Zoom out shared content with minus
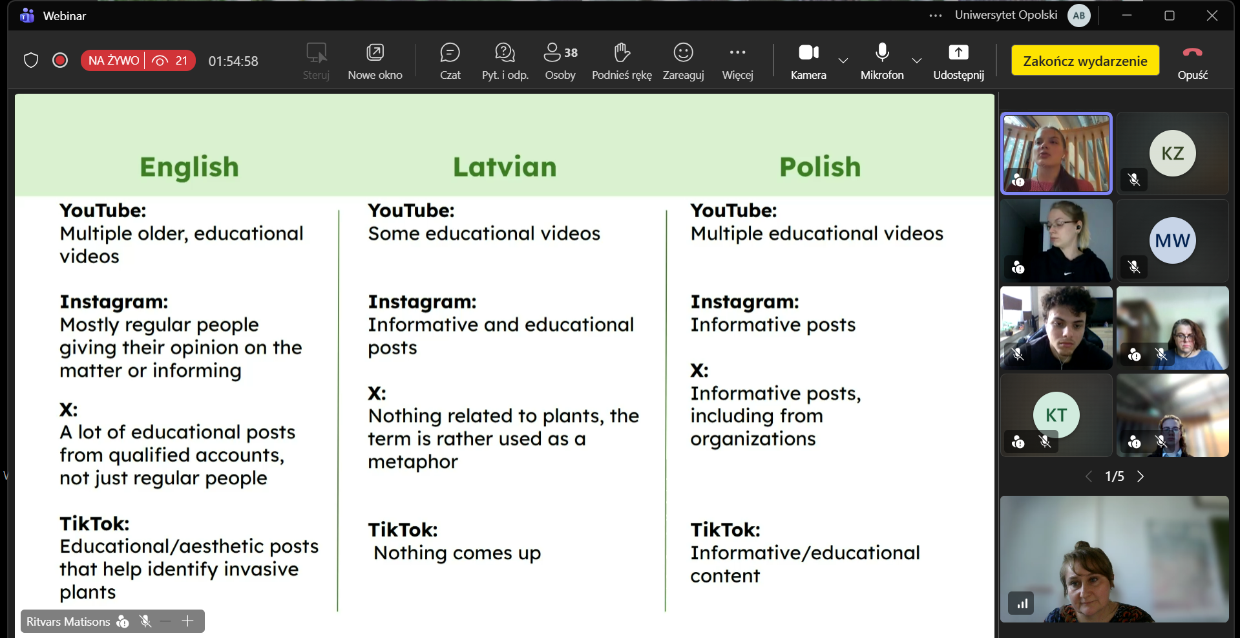Image resolution: width=1240 pixels, height=638 pixels. [166, 621]
